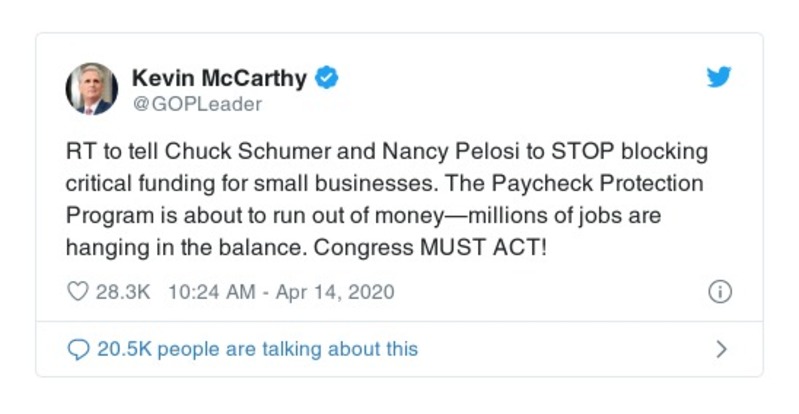The width and height of the screenshot is (799, 414).
Task: Open the Kevin McCarthy display name link
Action: [219, 77]
